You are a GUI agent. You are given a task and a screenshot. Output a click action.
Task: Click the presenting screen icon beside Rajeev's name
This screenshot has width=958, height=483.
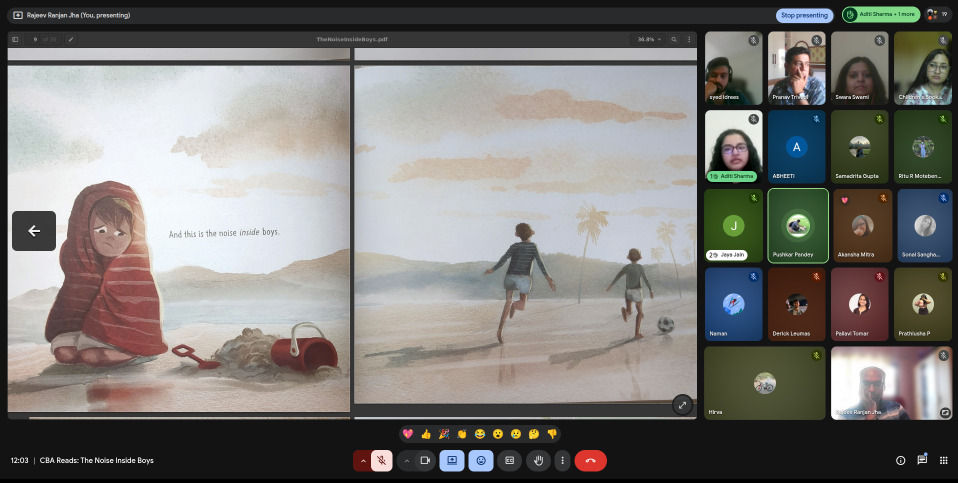(18, 15)
